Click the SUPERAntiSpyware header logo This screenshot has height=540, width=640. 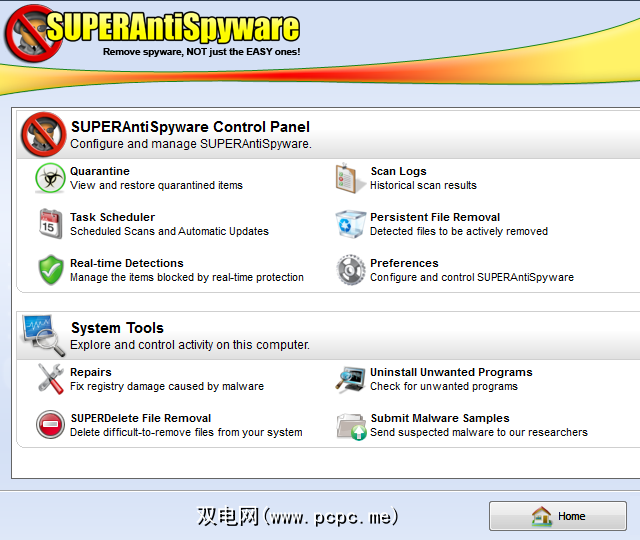pyautogui.click(x=153, y=33)
